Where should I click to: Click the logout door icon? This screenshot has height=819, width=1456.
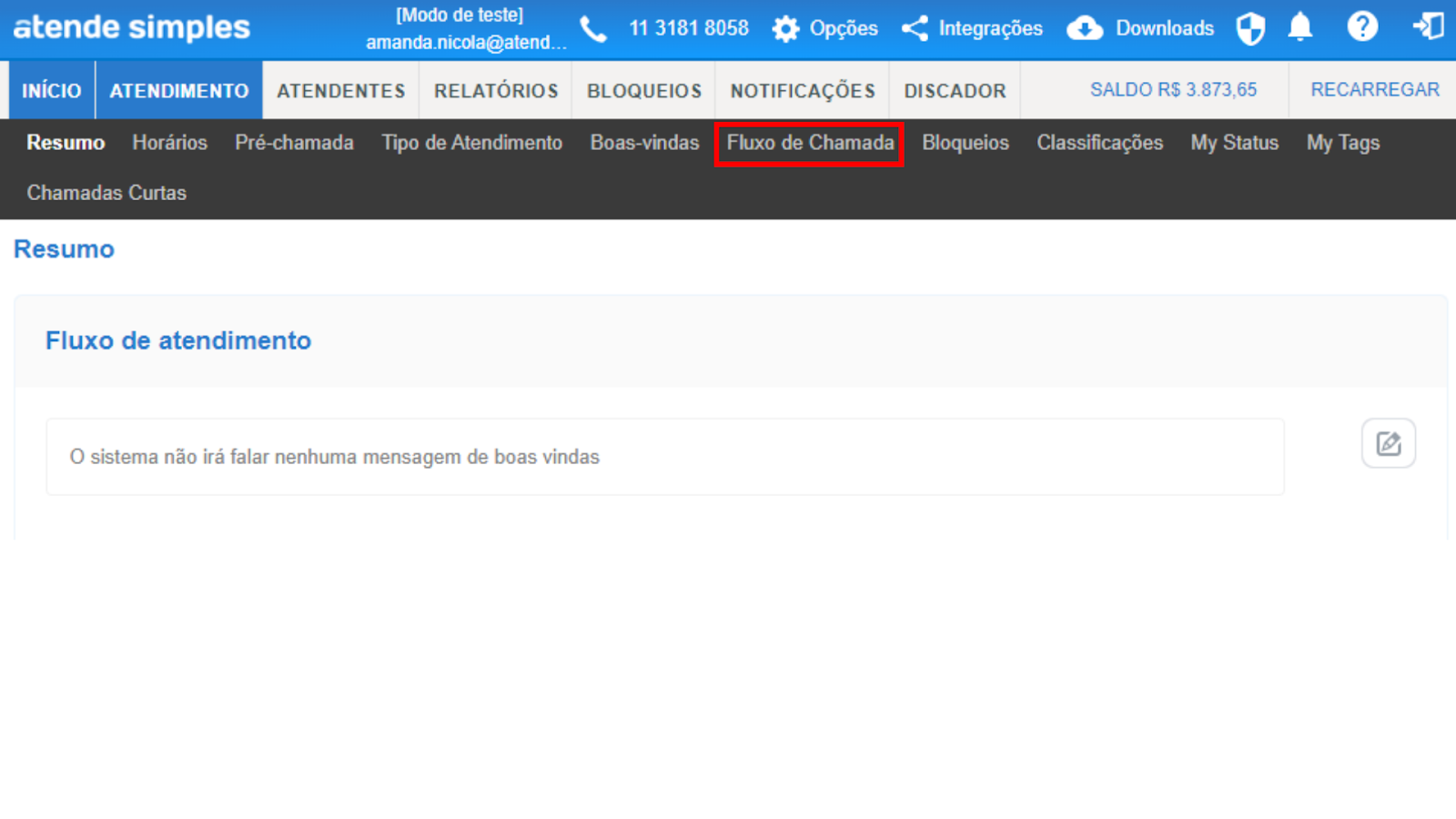tap(1428, 26)
